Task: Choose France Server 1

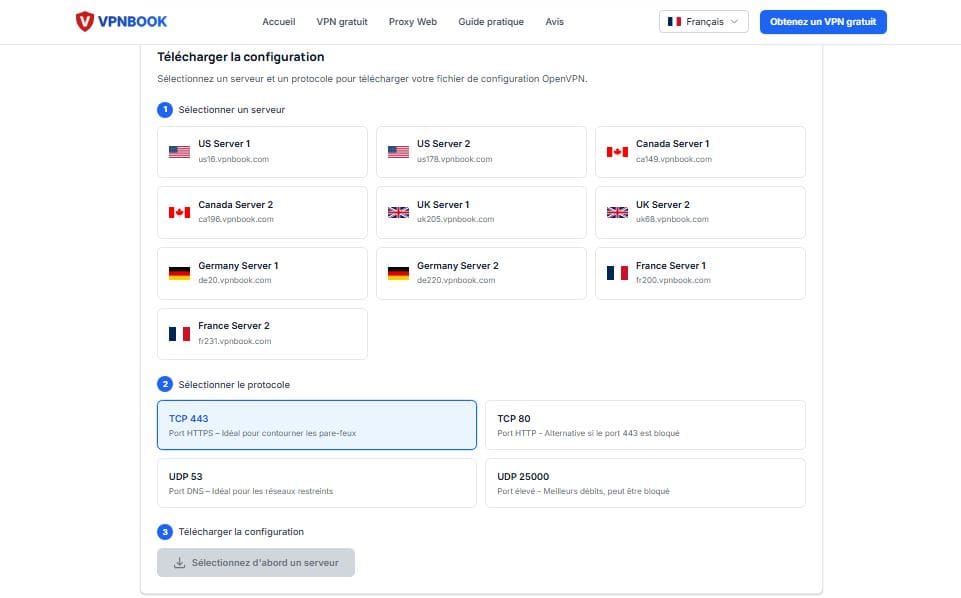Action: [701, 273]
